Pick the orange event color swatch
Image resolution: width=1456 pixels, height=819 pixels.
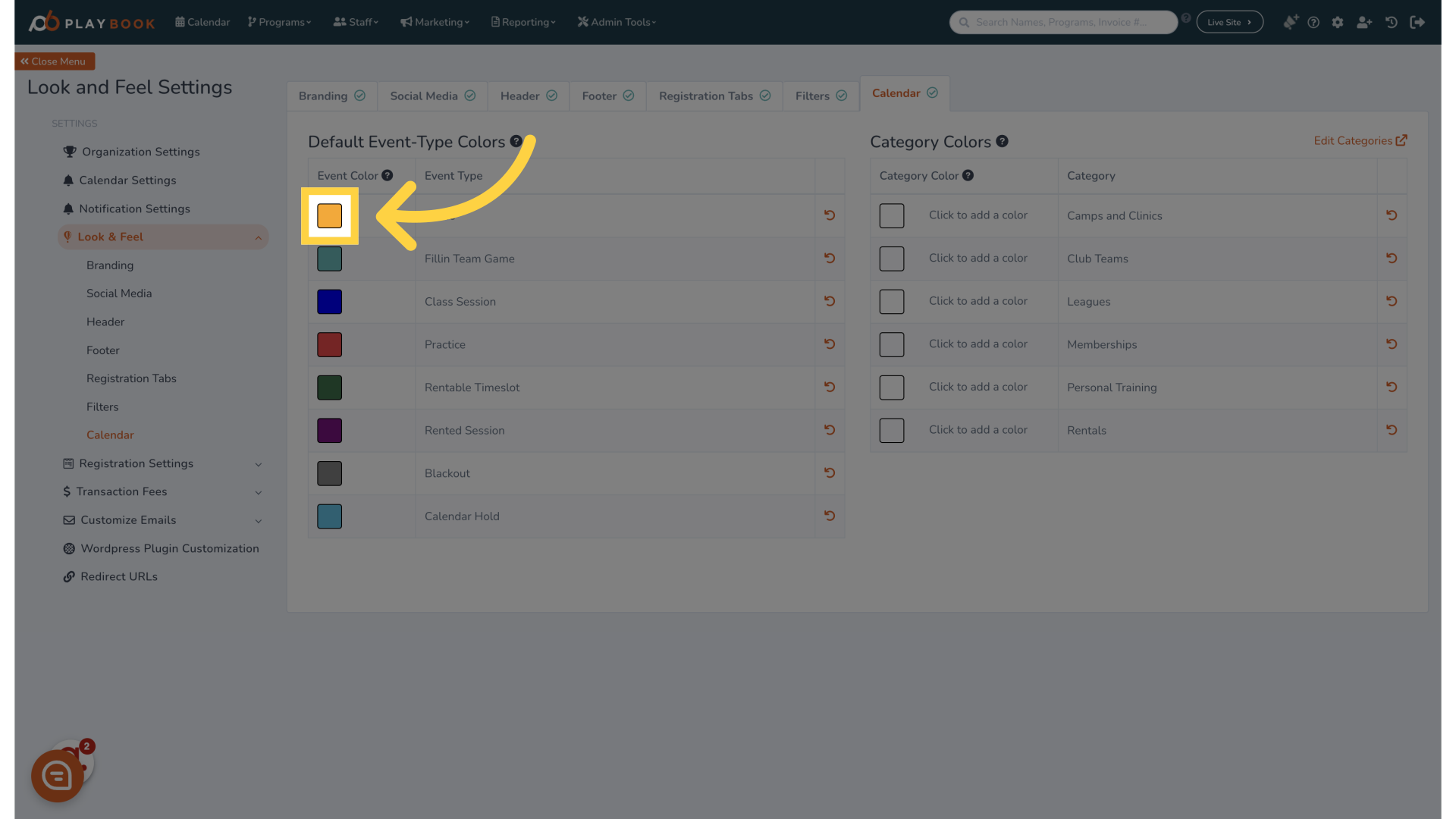[x=329, y=216]
